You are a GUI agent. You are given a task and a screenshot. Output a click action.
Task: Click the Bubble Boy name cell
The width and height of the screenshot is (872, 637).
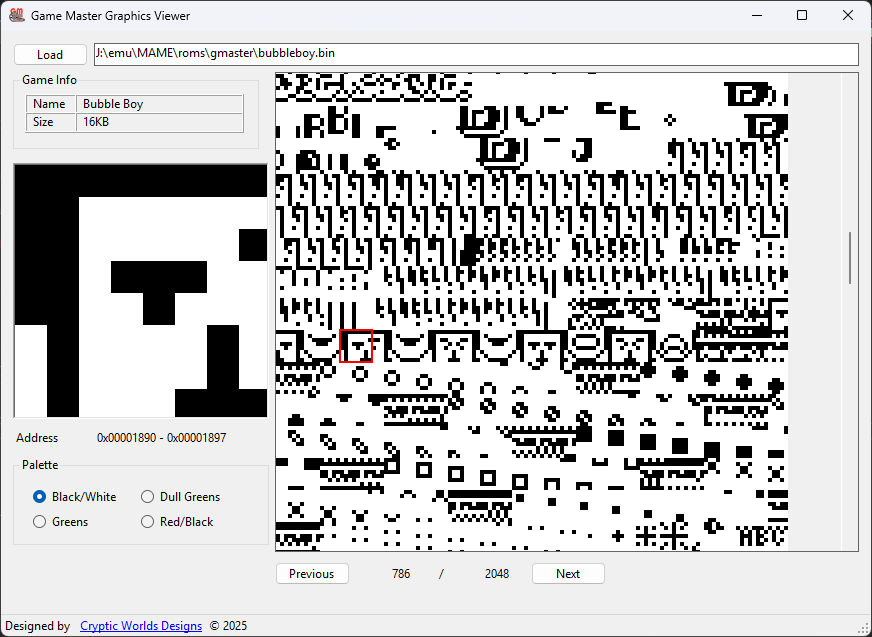tap(160, 104)
